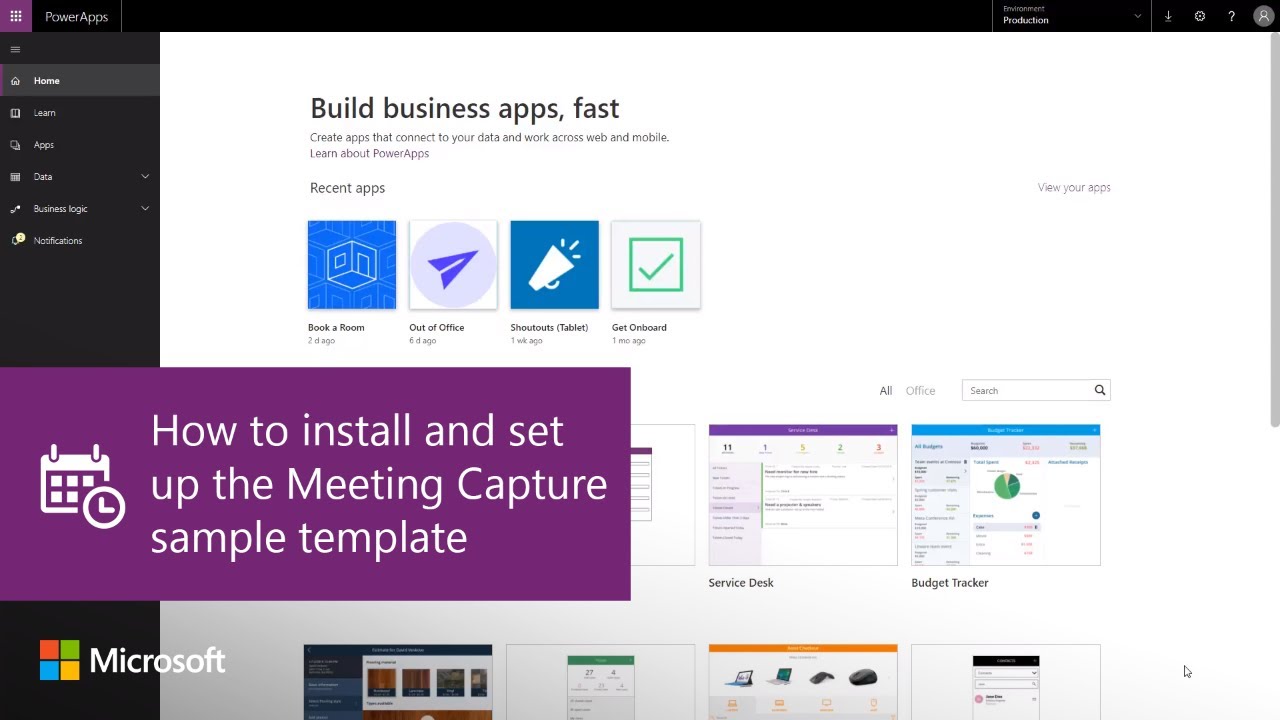Viewport: 1280px width, 720px height.
Task: Open the Get Onboard app tile
Action: (656, 265)
